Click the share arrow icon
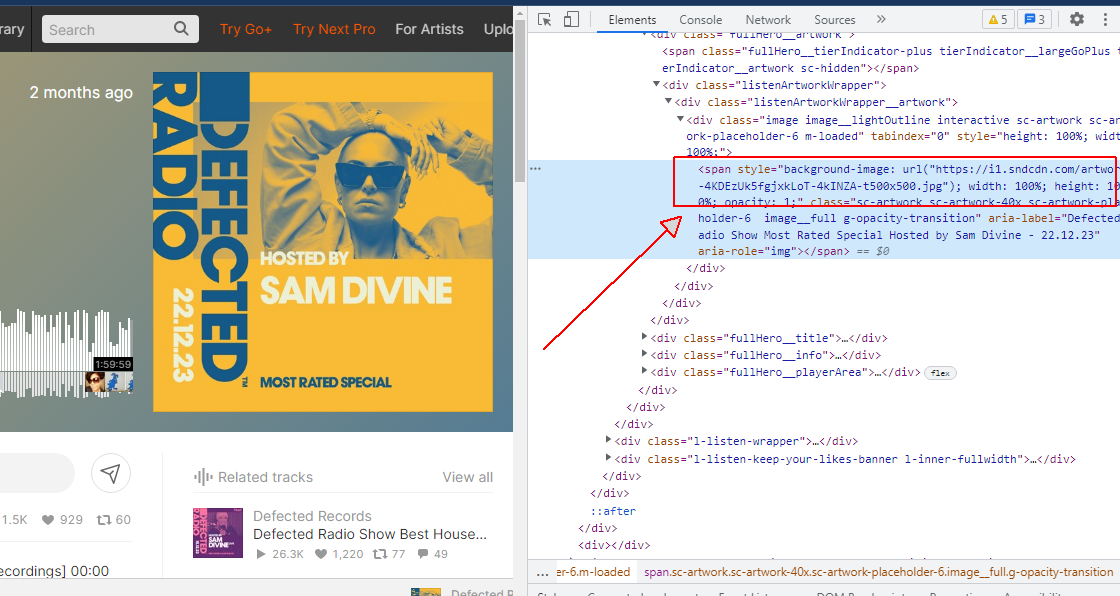Viewport: 1120px width, 596px height. pos(111,472)
